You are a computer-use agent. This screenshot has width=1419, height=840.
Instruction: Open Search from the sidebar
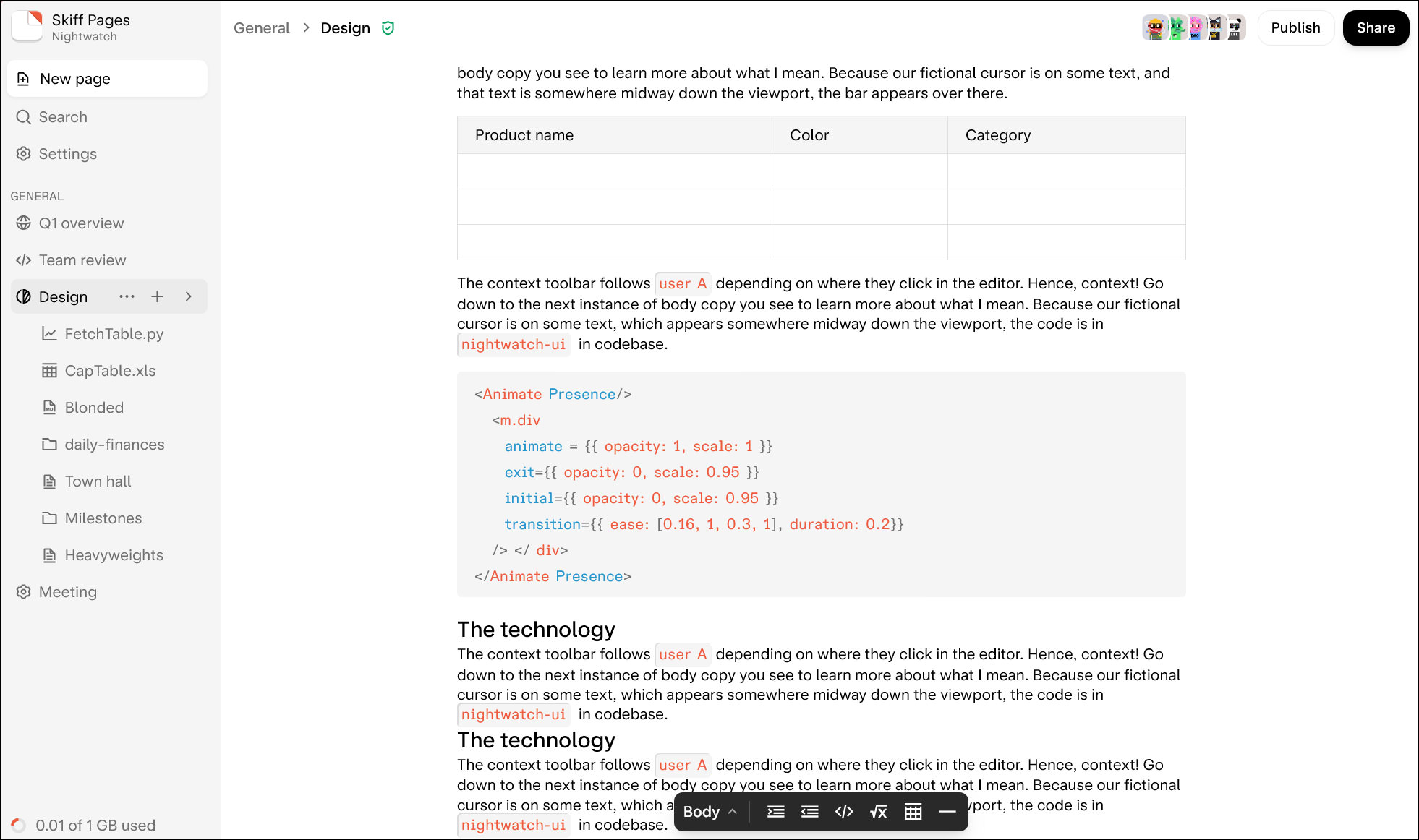62,116
